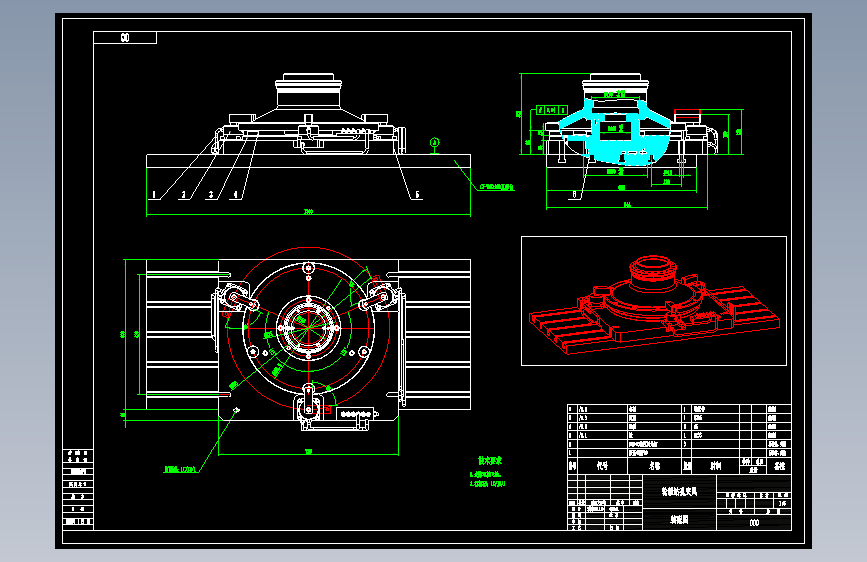Screen dimensions: 867x562
Task: Click the 000 drawing number in title block
Action: [x=754, y=522]
